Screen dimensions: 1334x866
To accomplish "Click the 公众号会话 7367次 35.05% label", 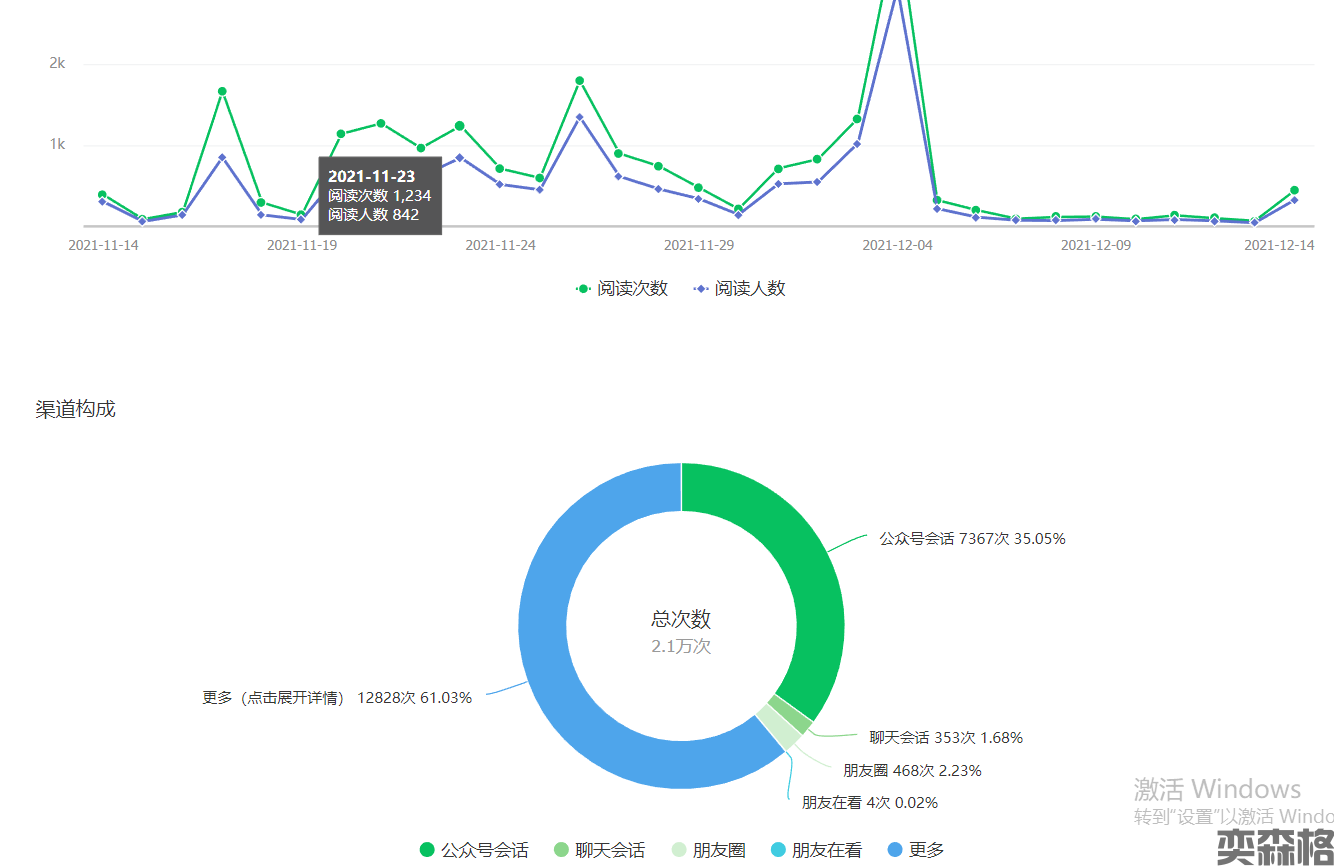I will [x=972, y=538].
